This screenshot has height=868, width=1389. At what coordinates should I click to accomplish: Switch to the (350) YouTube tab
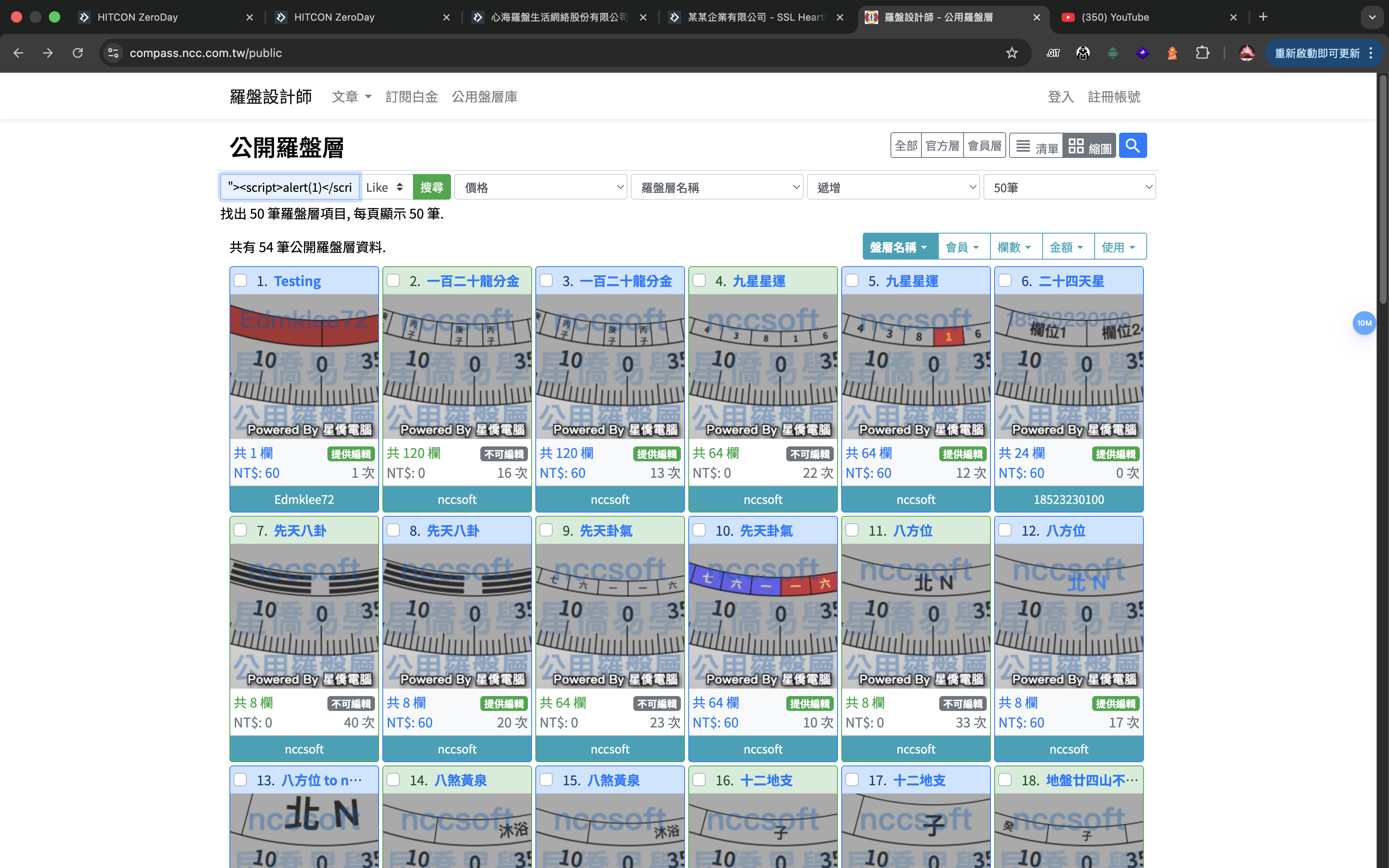(x=1148, y=17)
